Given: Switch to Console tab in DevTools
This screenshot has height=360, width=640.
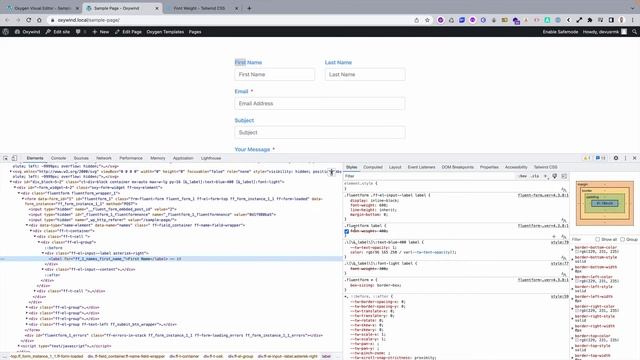Looking at the screenshot, I should [58, 158].
